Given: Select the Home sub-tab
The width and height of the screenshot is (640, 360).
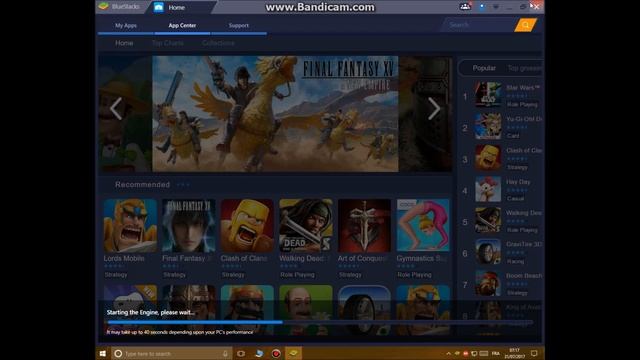Looking at the screenshot, I should [124, 43].
